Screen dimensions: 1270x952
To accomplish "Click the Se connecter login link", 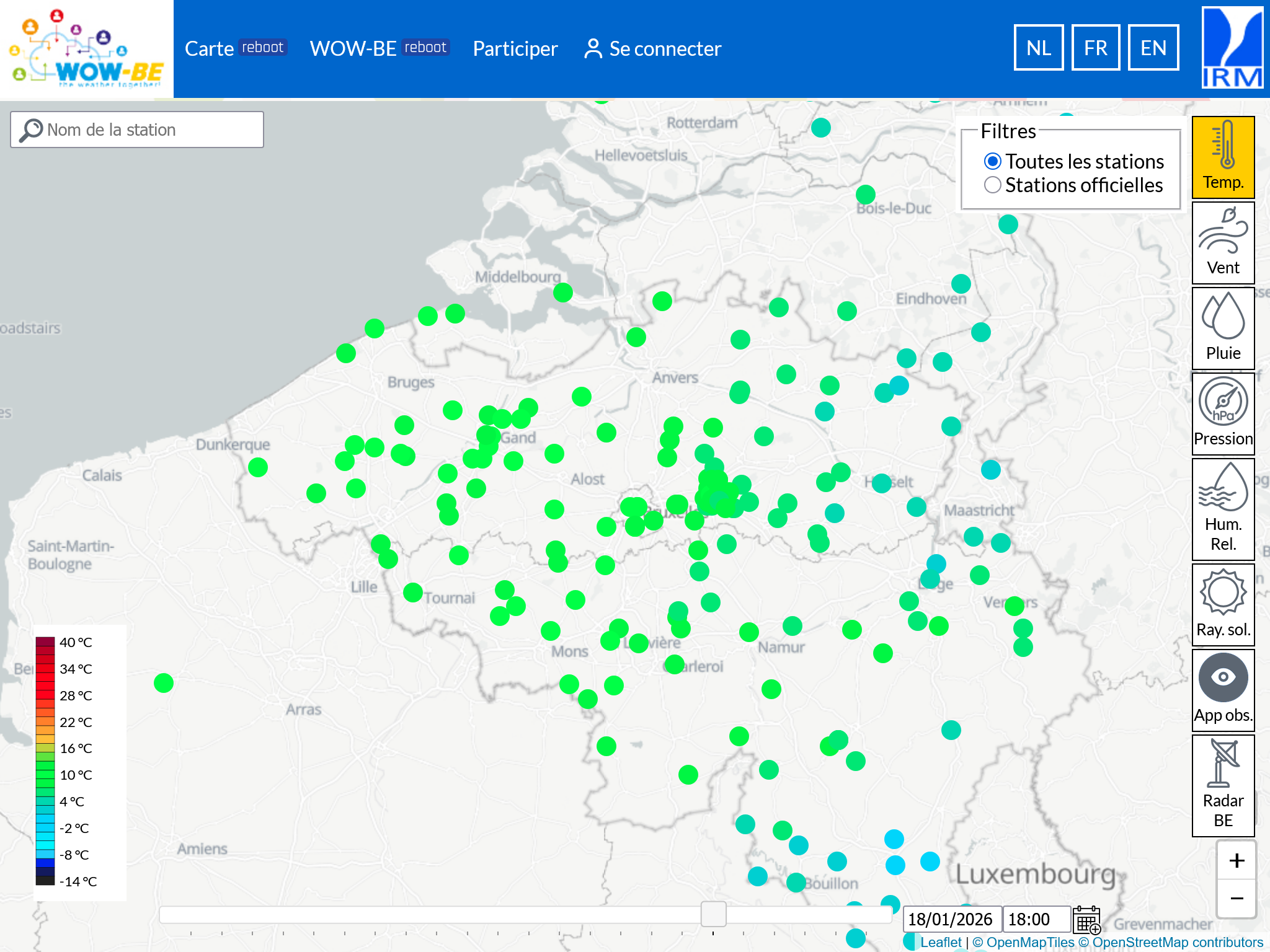I will point(653,48).
